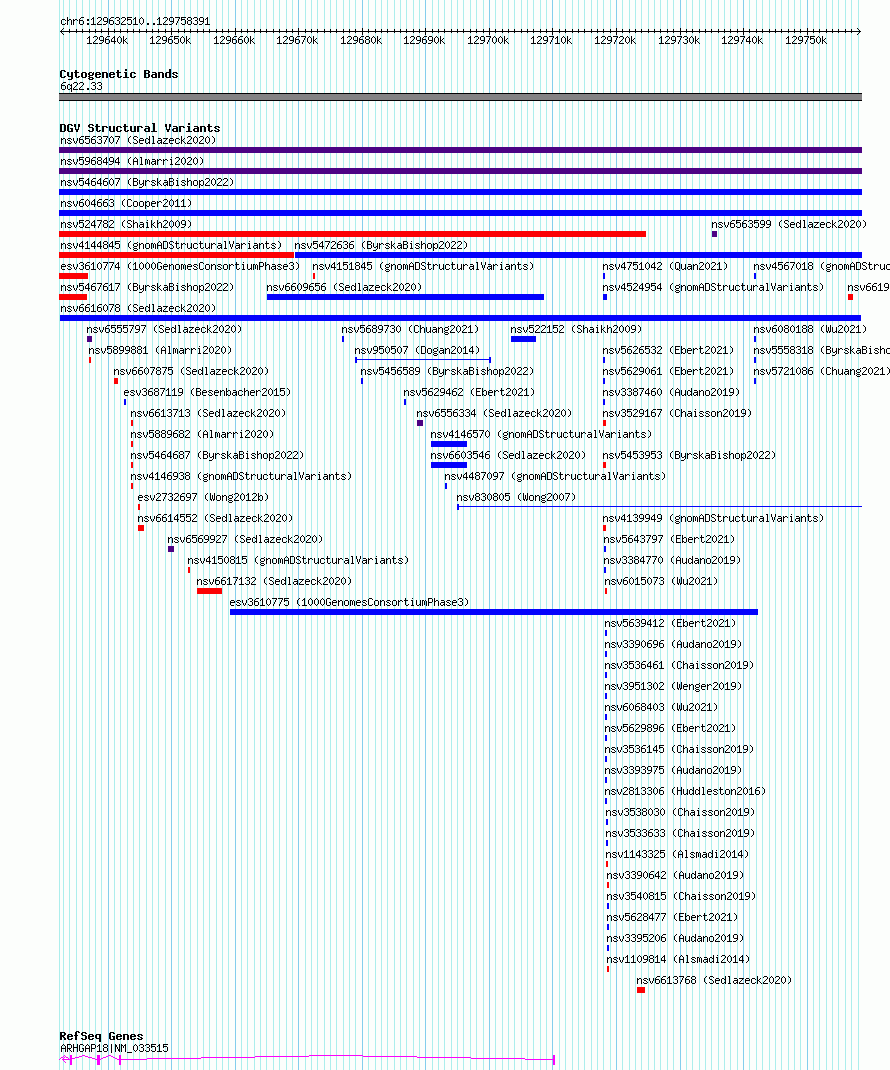Open nsv4150815 (gnomADStructuralVariants) label

298,560
